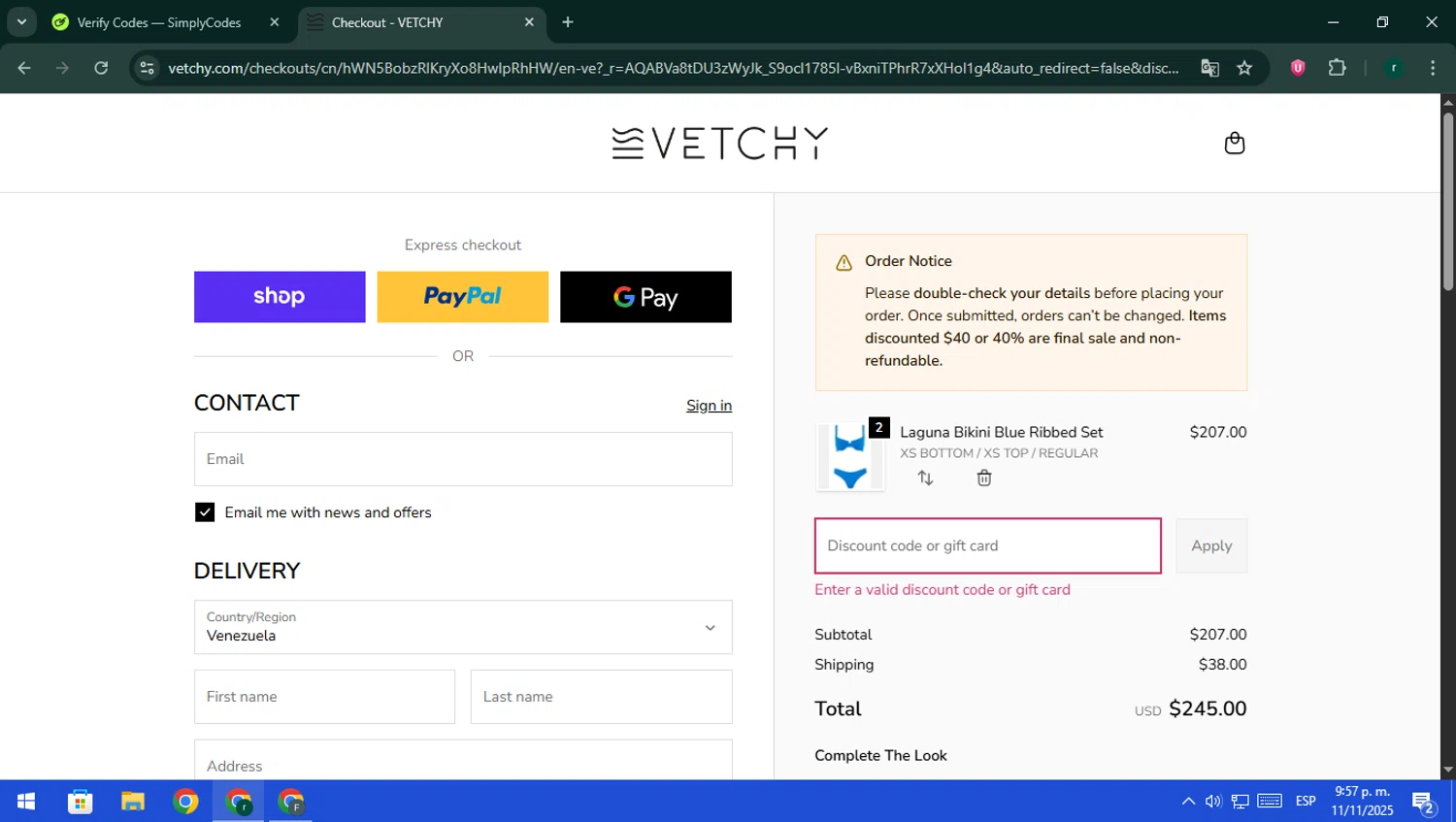Viewport: 1456px width, 822px height.
Task: Open the Chrome profile avatar
Action: click(x=1394, y=68)
